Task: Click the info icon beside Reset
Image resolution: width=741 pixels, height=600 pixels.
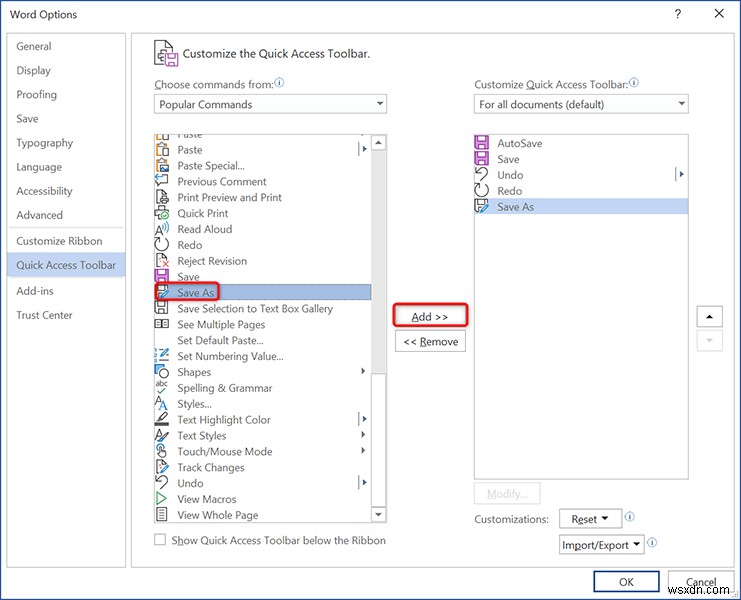Action: pyautogui.click(x=629, y=517)
